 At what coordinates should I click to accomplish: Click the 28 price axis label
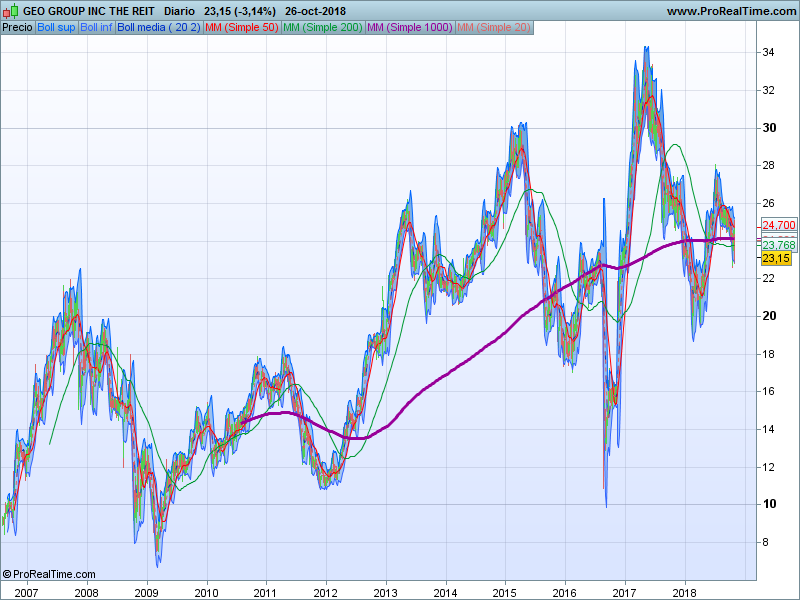tap(768, 165)
